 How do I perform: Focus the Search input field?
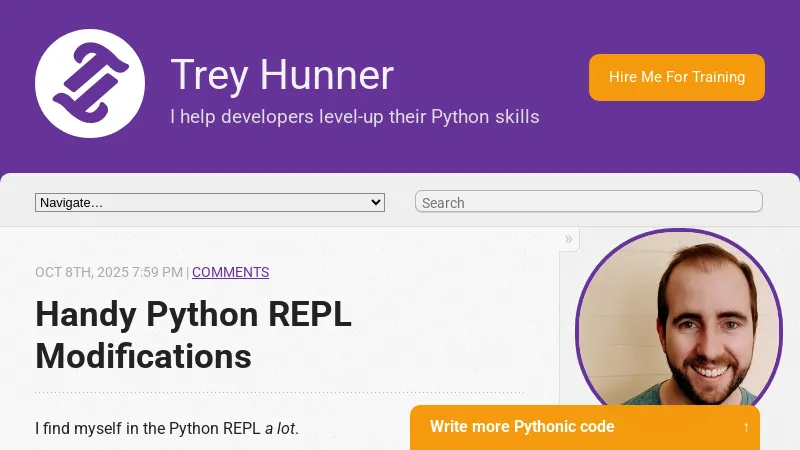click(x=588, y=202)
